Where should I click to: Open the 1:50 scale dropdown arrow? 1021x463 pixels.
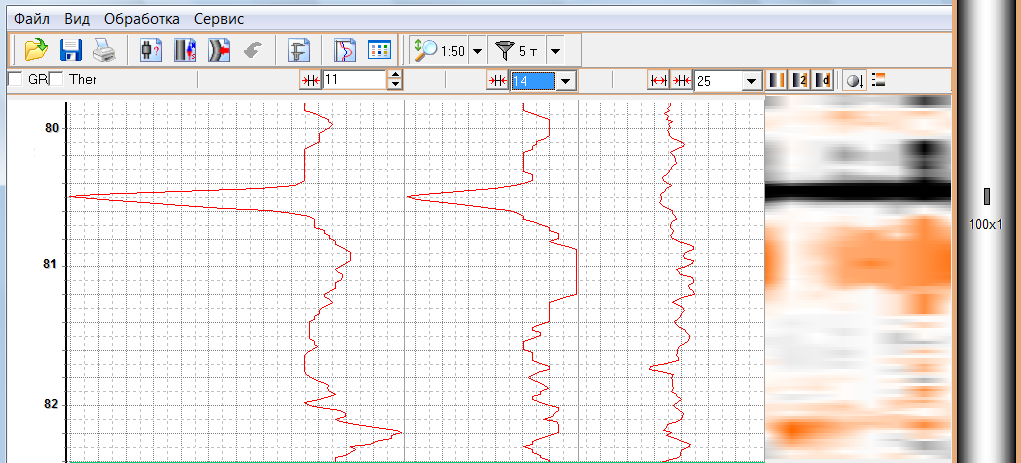click(477, 51)
